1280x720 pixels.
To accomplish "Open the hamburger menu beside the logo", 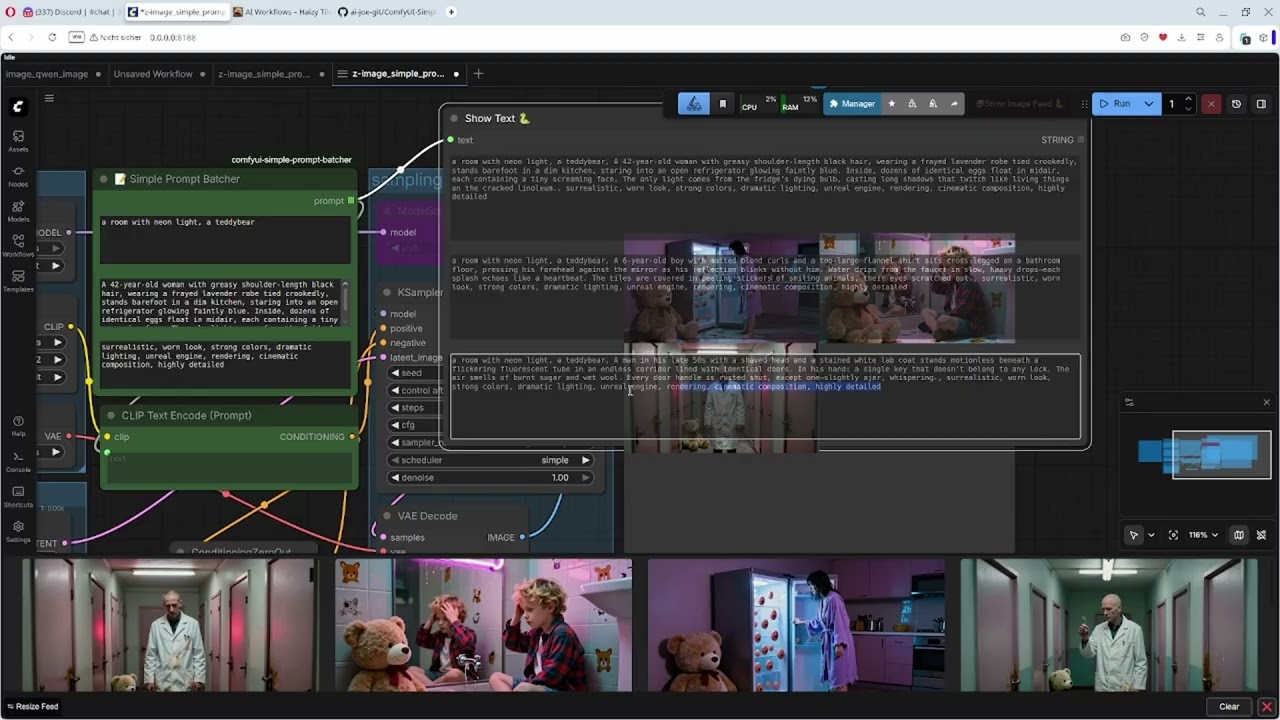I will [x=49, y=98].
